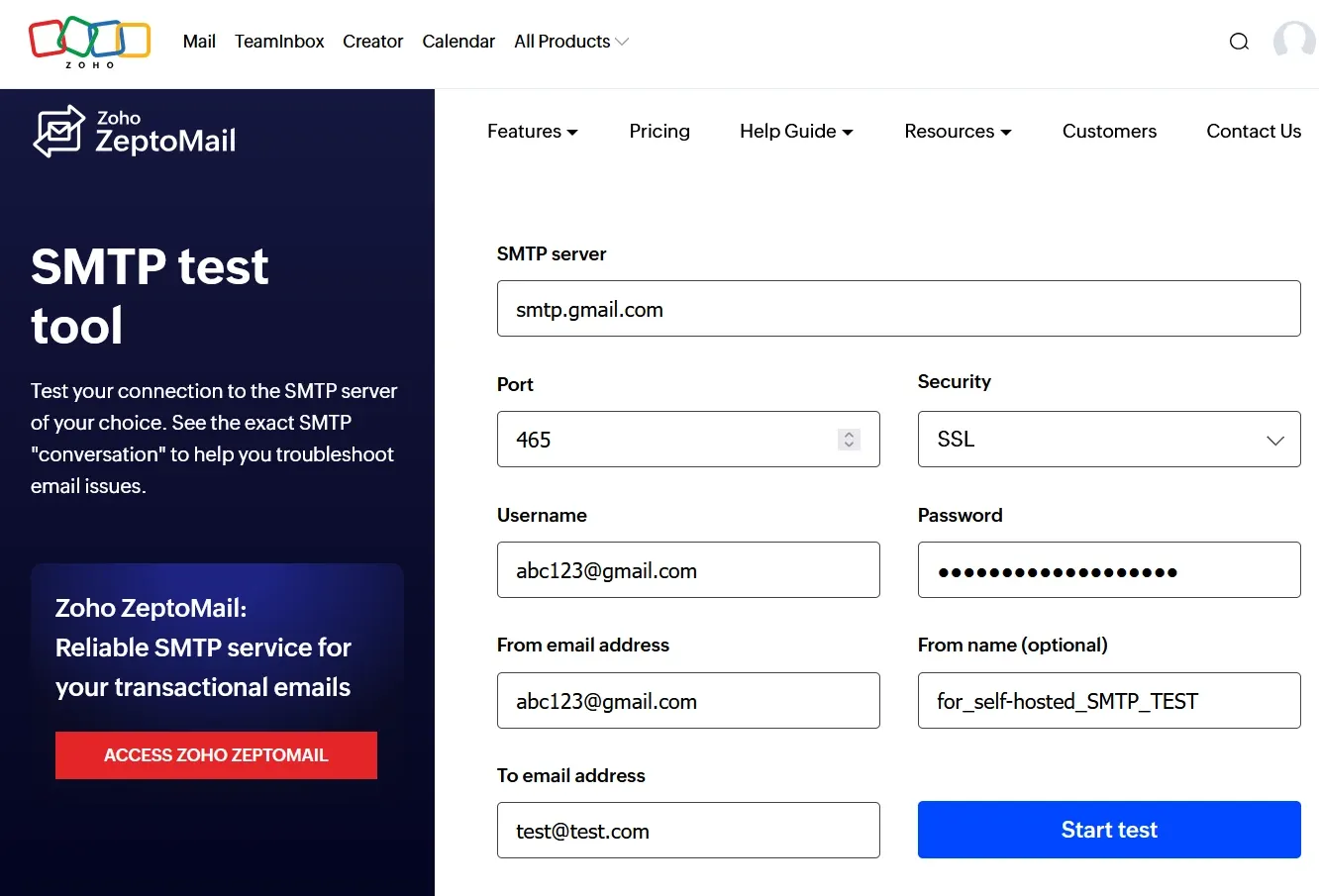Open the Calendar product link

click(x=458, y=42)
